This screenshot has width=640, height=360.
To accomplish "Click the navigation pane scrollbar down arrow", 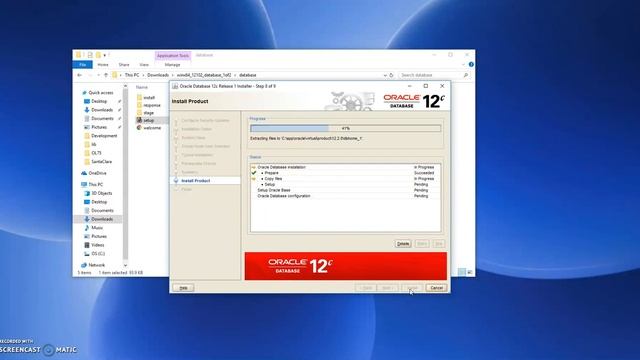I will [125, 265].
